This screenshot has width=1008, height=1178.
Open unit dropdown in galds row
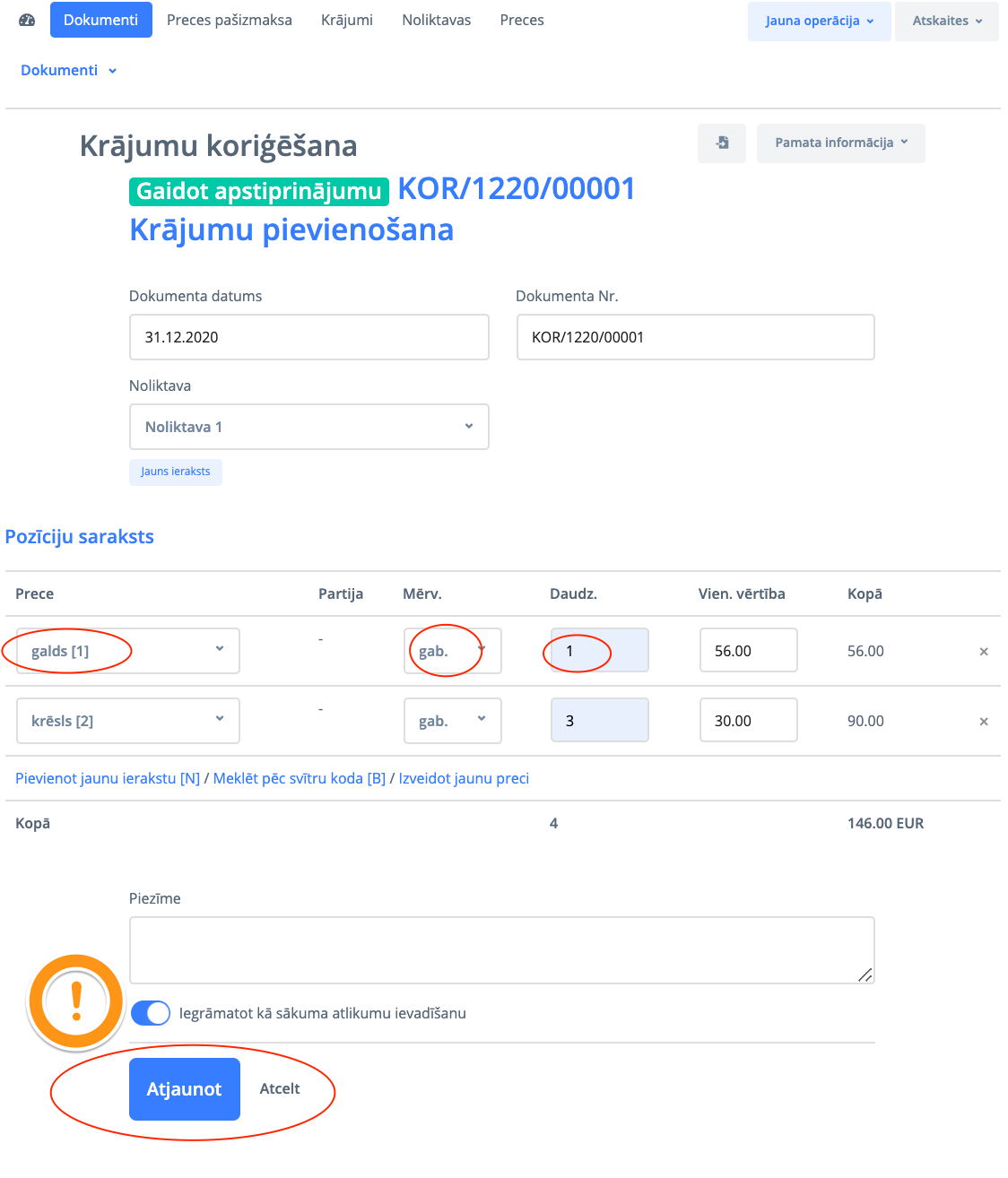point(453,651)
